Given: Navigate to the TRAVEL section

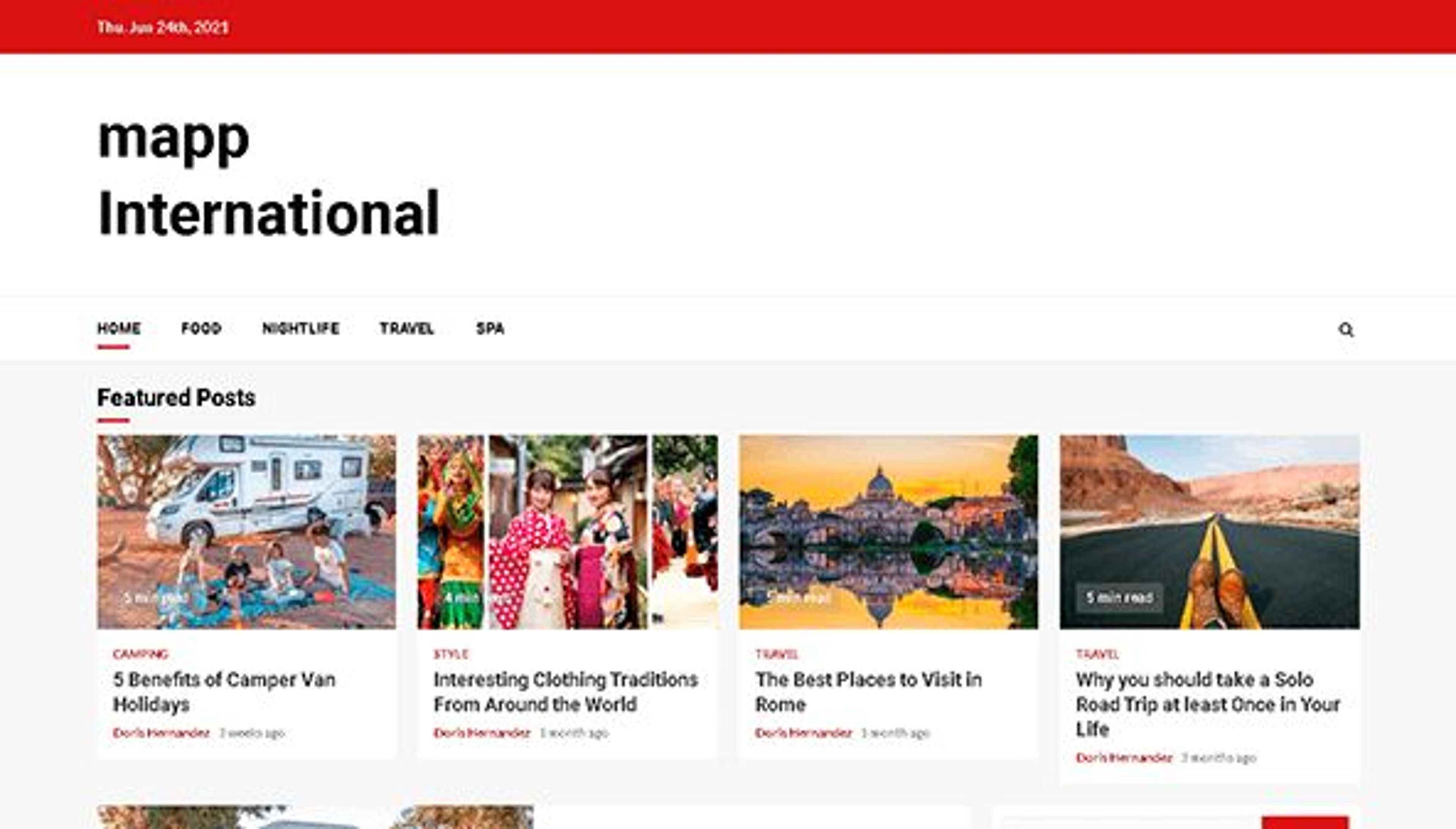Looking at the screenshot, I should 406,328.
